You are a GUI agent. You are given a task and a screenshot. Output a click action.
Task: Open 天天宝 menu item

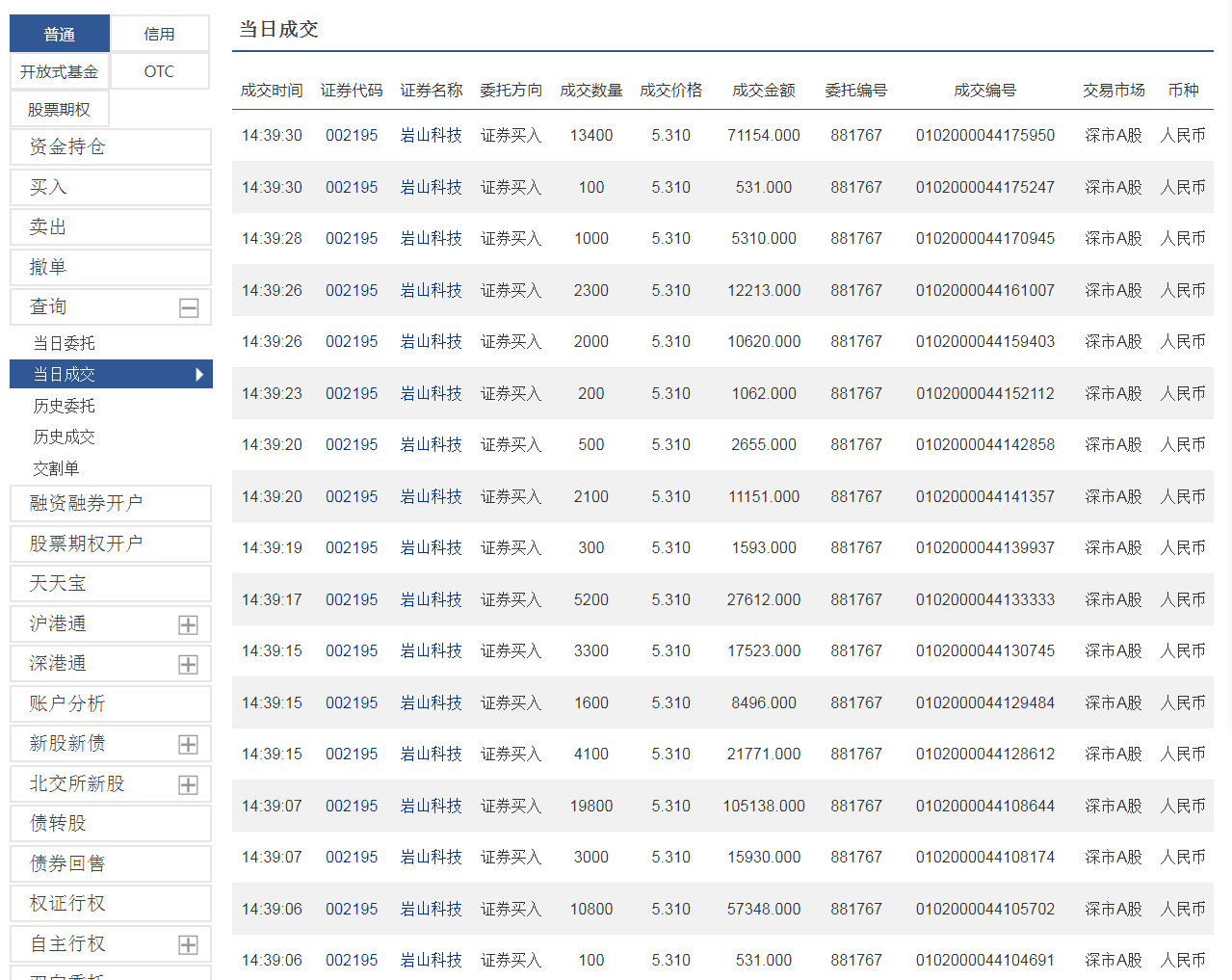(111, 583)
